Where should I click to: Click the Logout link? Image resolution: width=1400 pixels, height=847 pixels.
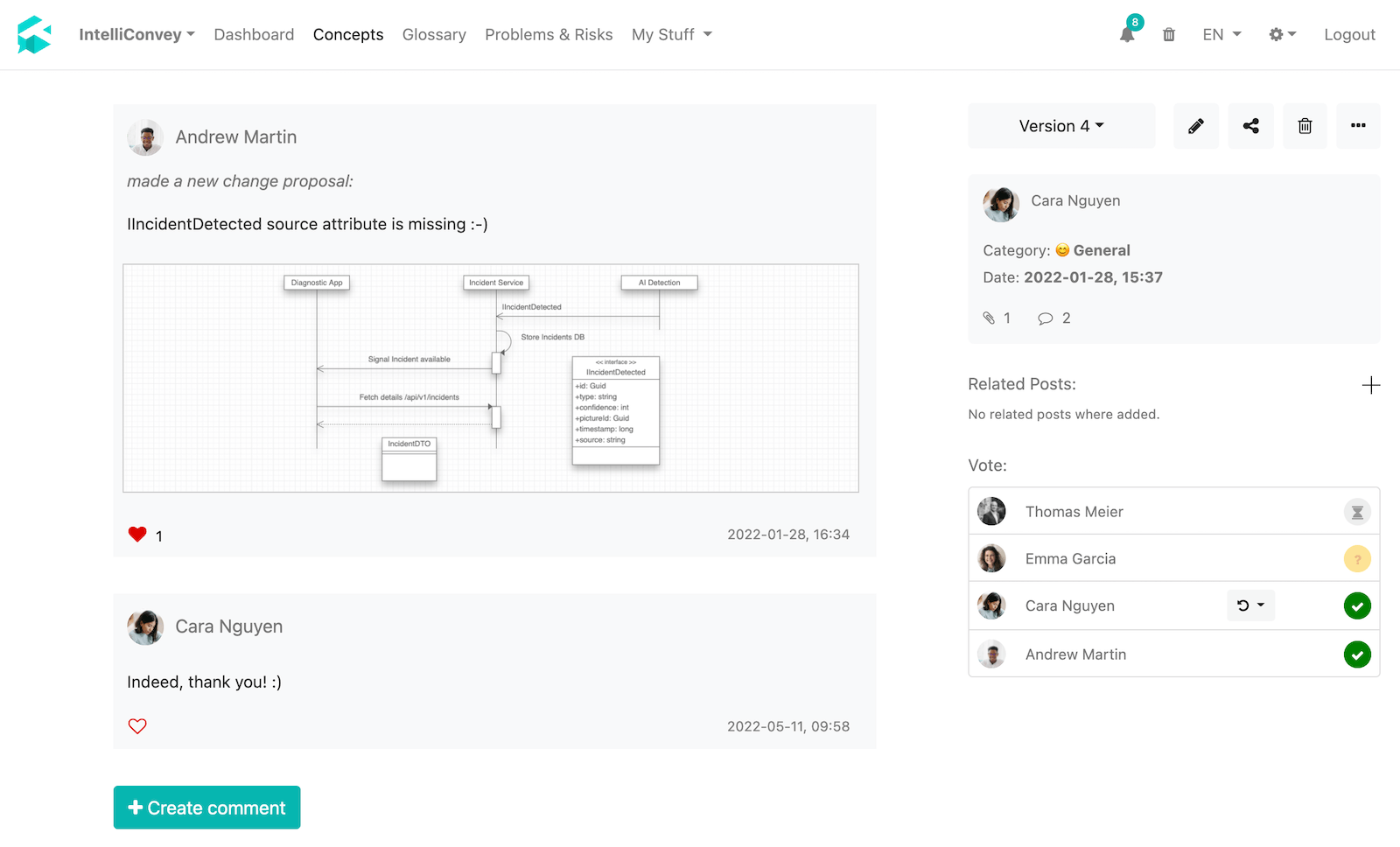(x=1349, y=35)
